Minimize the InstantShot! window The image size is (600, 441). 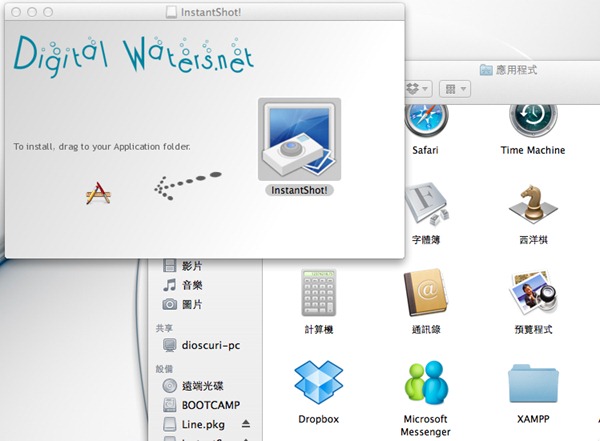pos(32,12)
